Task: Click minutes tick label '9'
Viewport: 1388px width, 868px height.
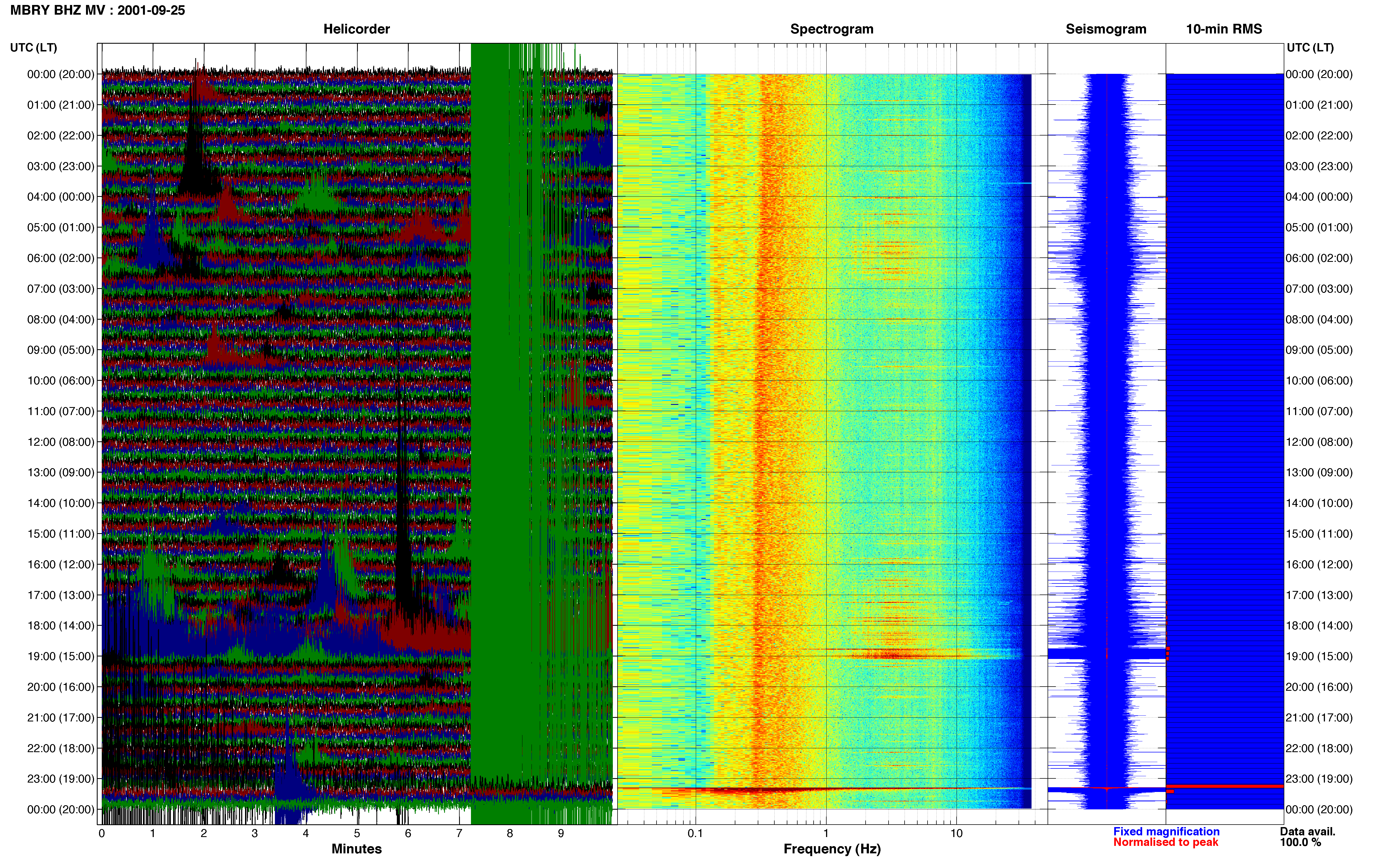Action: coord(561,833)
